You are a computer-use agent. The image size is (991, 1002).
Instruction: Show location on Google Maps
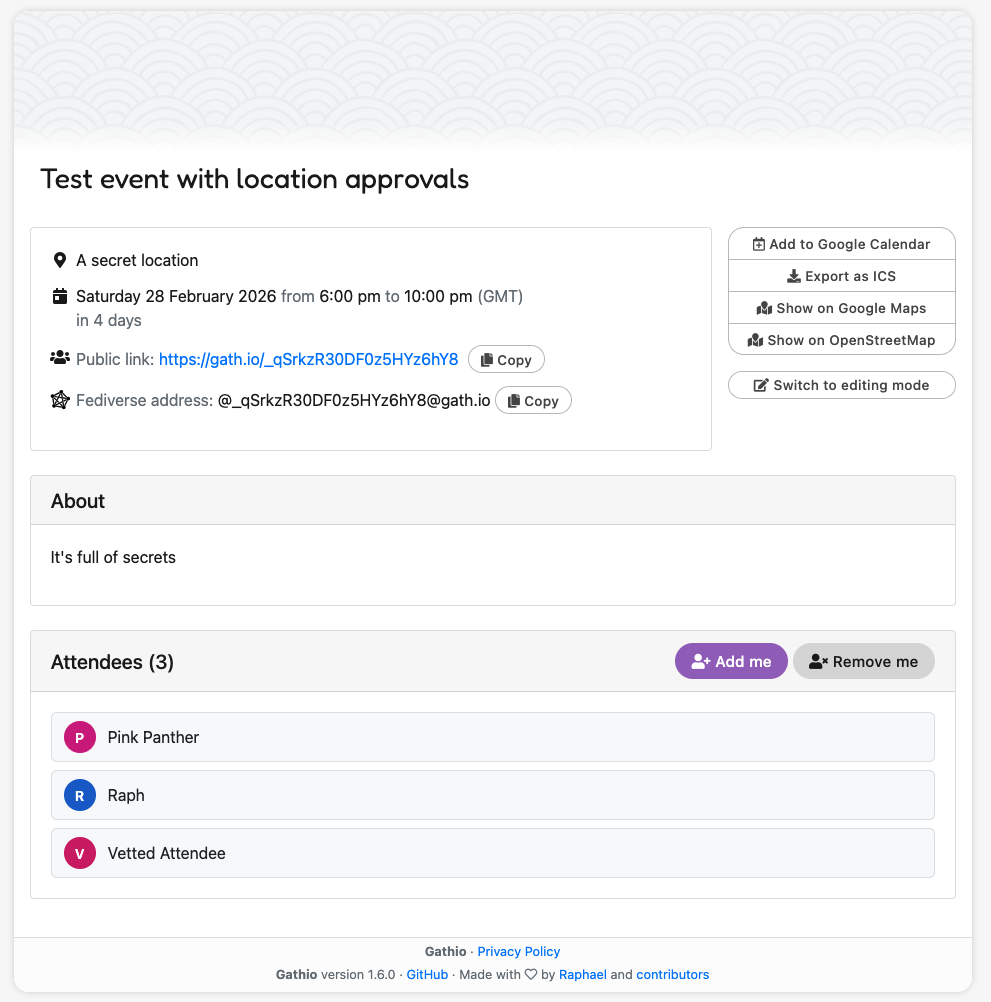pyautogui.click(x=841, y=308)
